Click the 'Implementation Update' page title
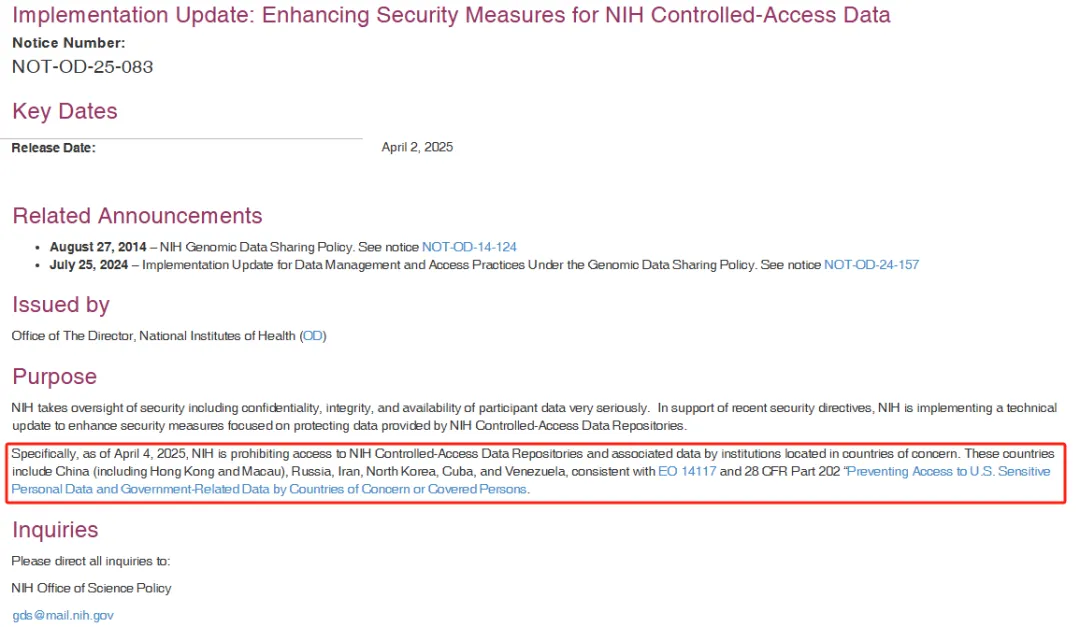Image resolution: width=1080 pixels, height=627 pixels. click(451, 15)
